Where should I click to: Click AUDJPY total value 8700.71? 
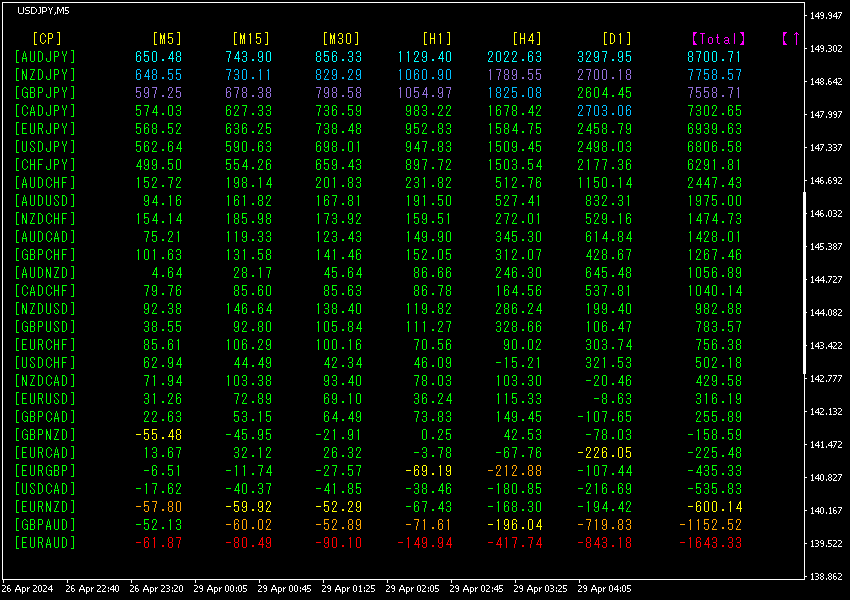tap(714, 57)
